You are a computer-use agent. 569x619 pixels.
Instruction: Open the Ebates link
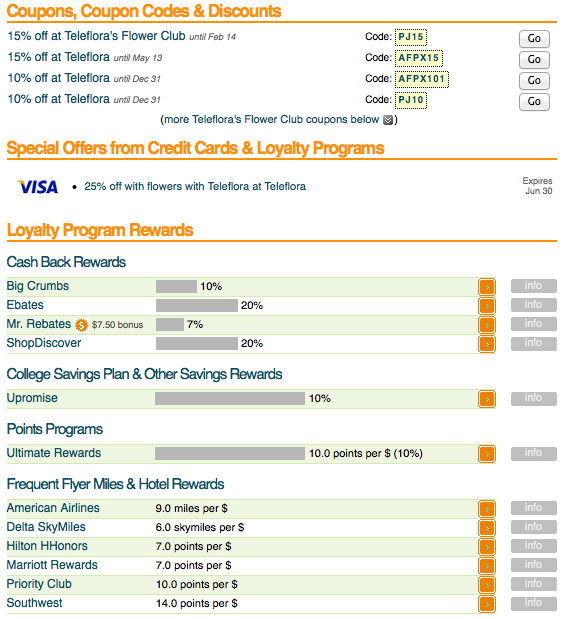(x=25, y=305)
